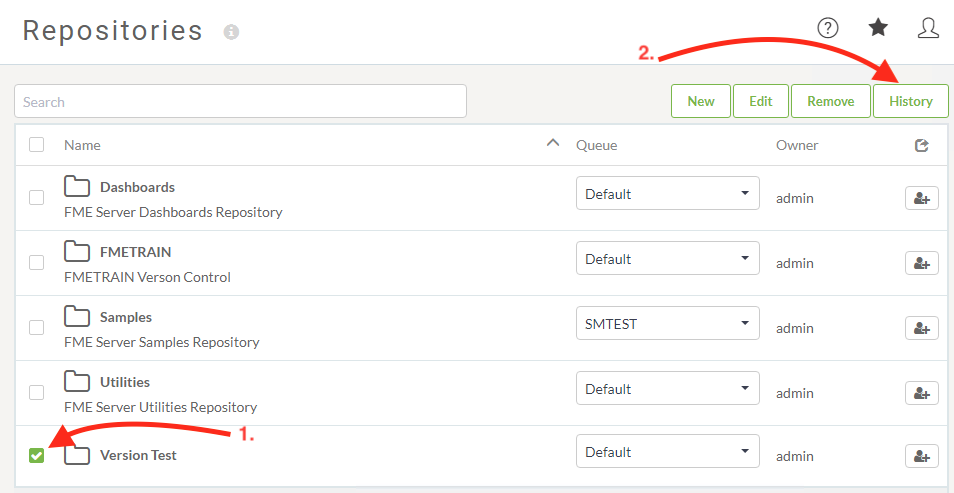Click the New repository button
This screenshot has width=954, height=493.
pyautogui.click(x=701, y=101)
